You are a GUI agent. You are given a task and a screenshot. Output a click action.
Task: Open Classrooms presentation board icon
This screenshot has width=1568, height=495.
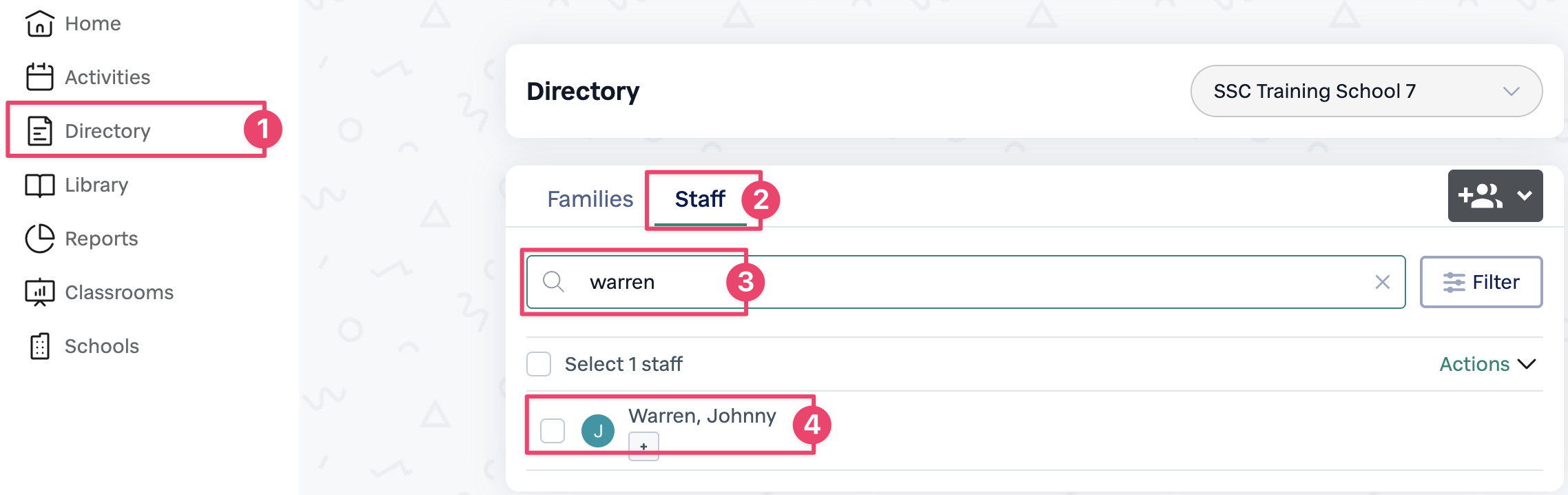tap(39, 292)
